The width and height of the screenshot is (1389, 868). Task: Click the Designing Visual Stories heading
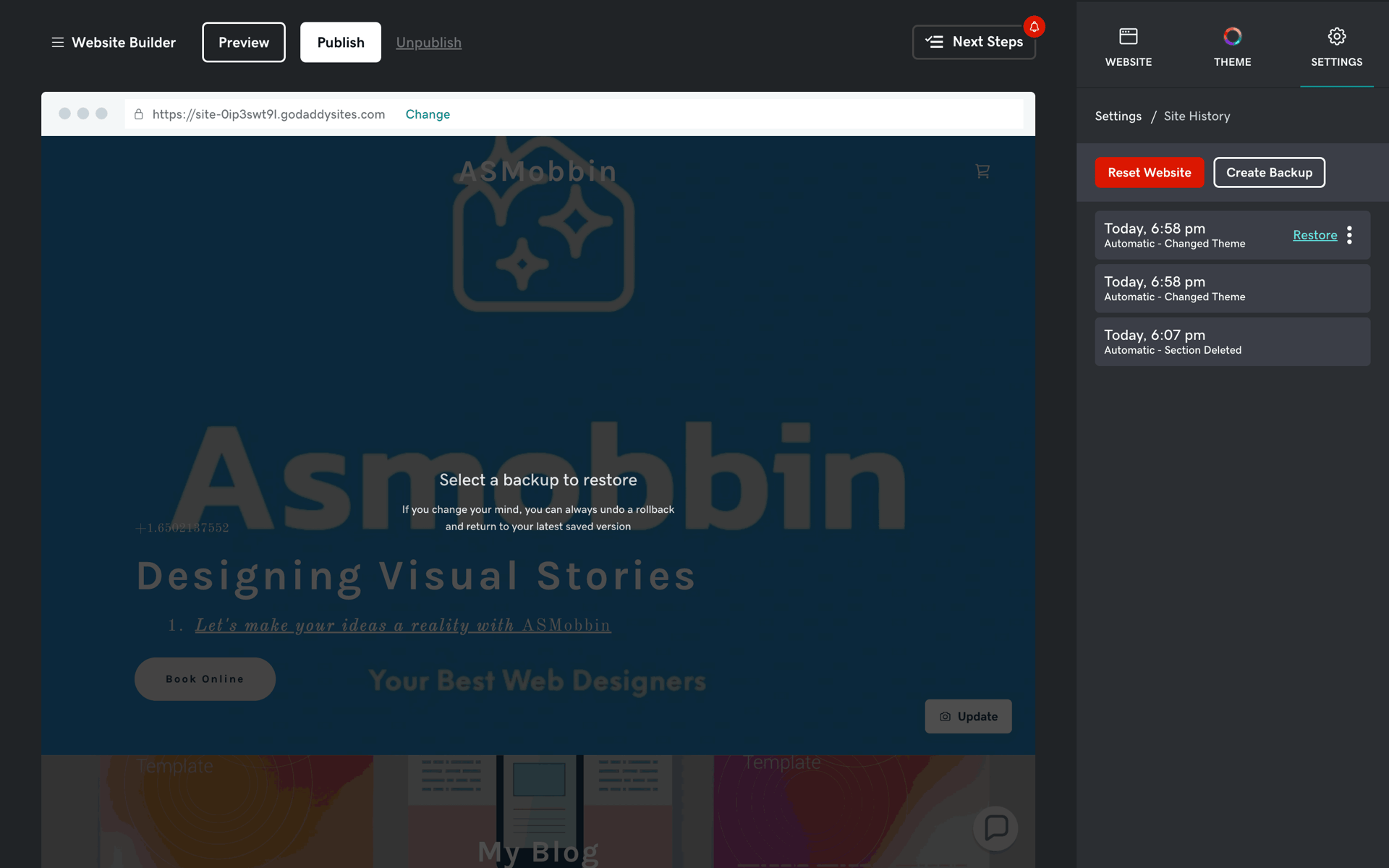point(416,576)
